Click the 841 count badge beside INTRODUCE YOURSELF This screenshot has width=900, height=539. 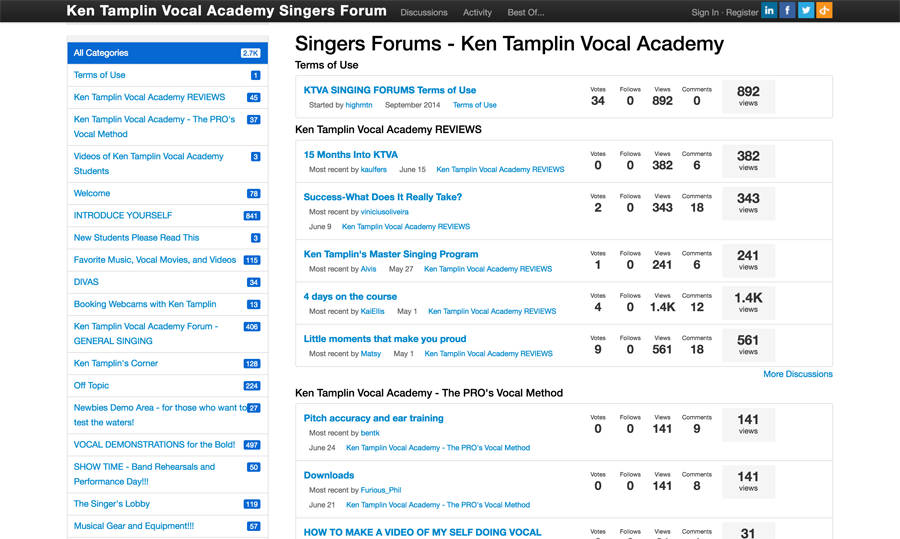[252, 216]
